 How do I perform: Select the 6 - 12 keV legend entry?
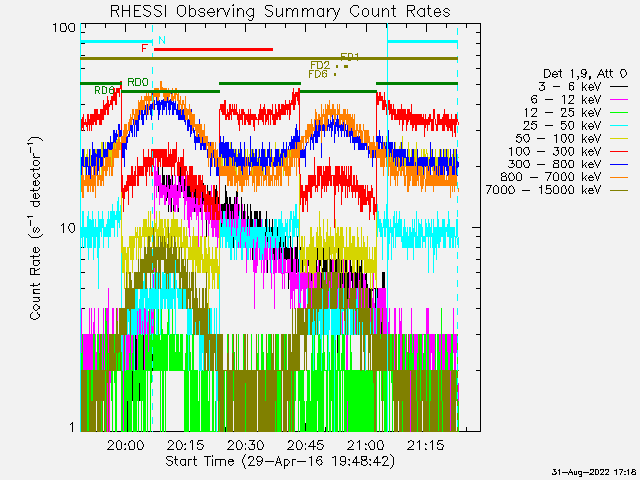[x=579, y=100]
